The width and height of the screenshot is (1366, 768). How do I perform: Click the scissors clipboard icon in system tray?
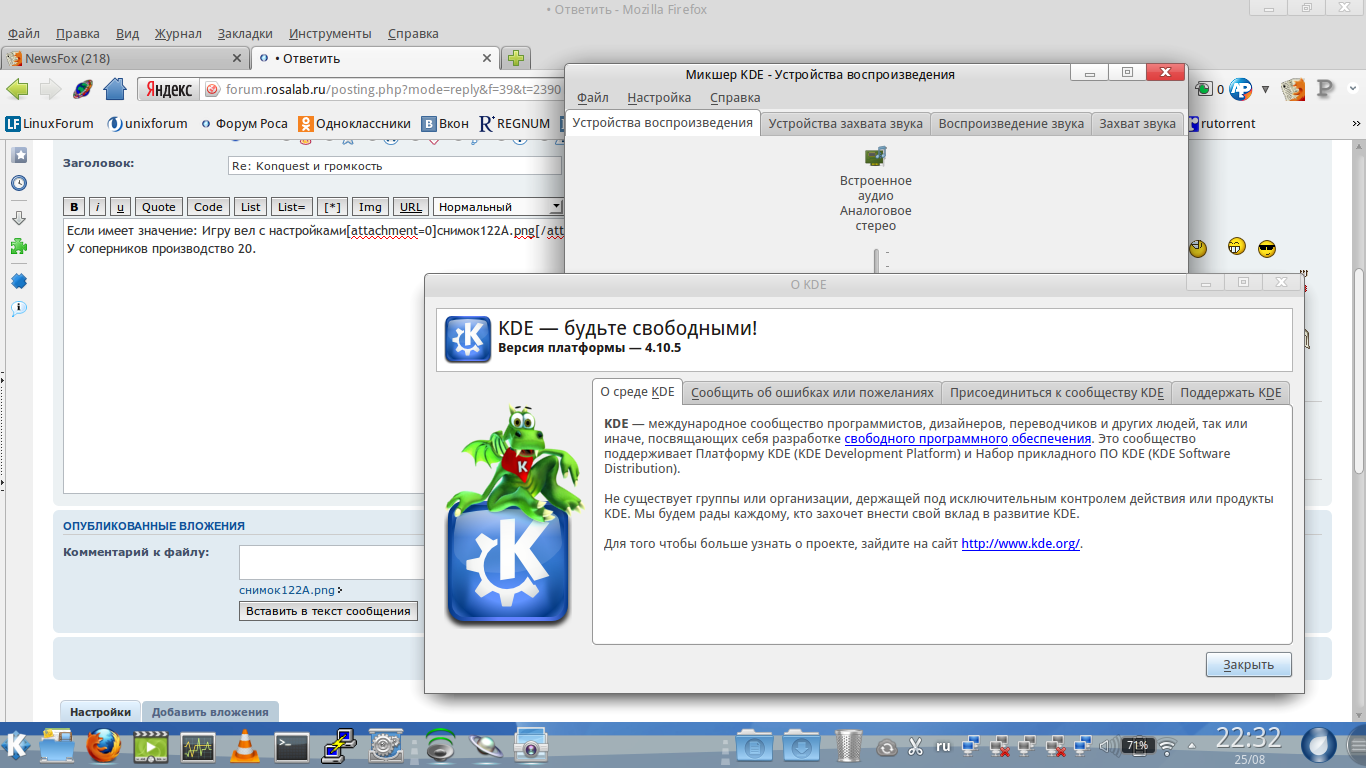(914, 746)
